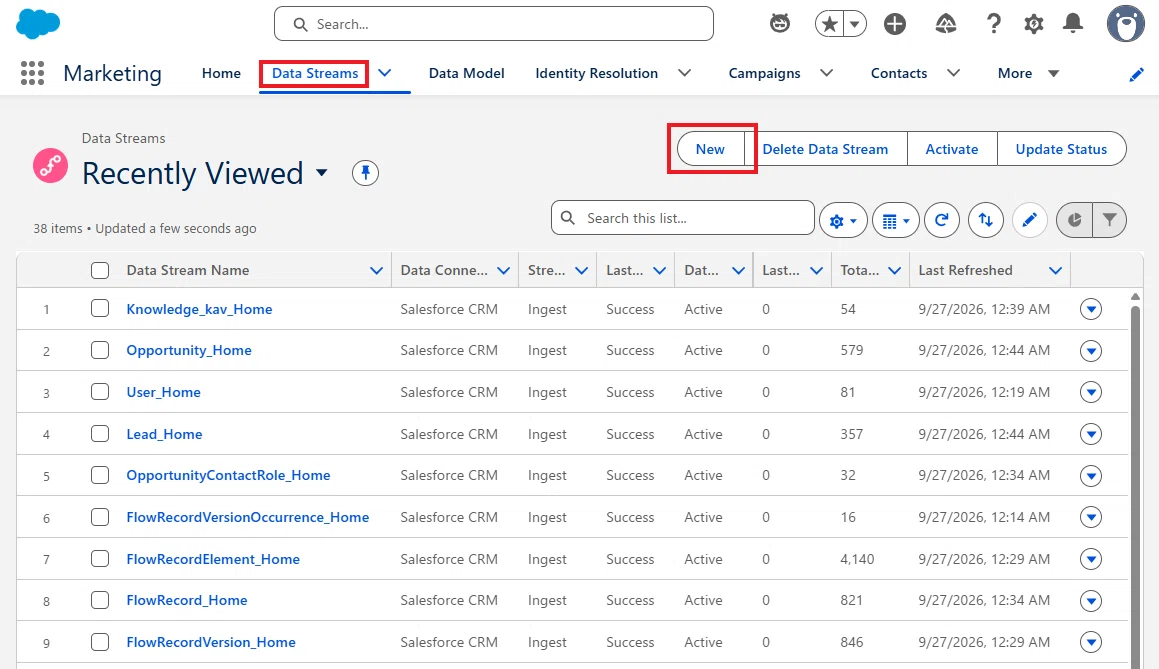The image size is (1159, 669).
Task: Expand the Identity Resolution tab chevron
Action: point(684,73)
